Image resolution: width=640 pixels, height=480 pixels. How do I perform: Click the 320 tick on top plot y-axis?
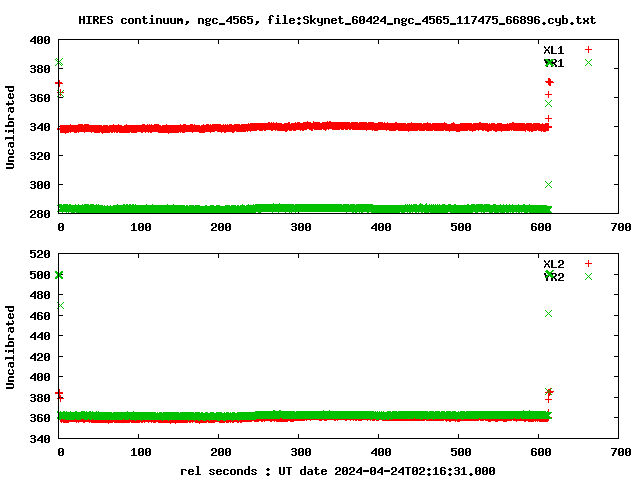[40, 156]
